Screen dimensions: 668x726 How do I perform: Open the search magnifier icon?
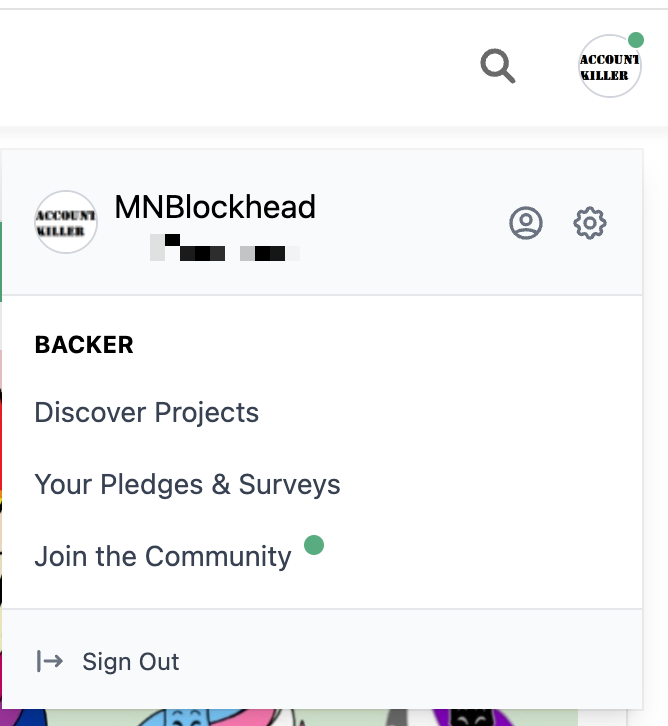pos(498,66)
